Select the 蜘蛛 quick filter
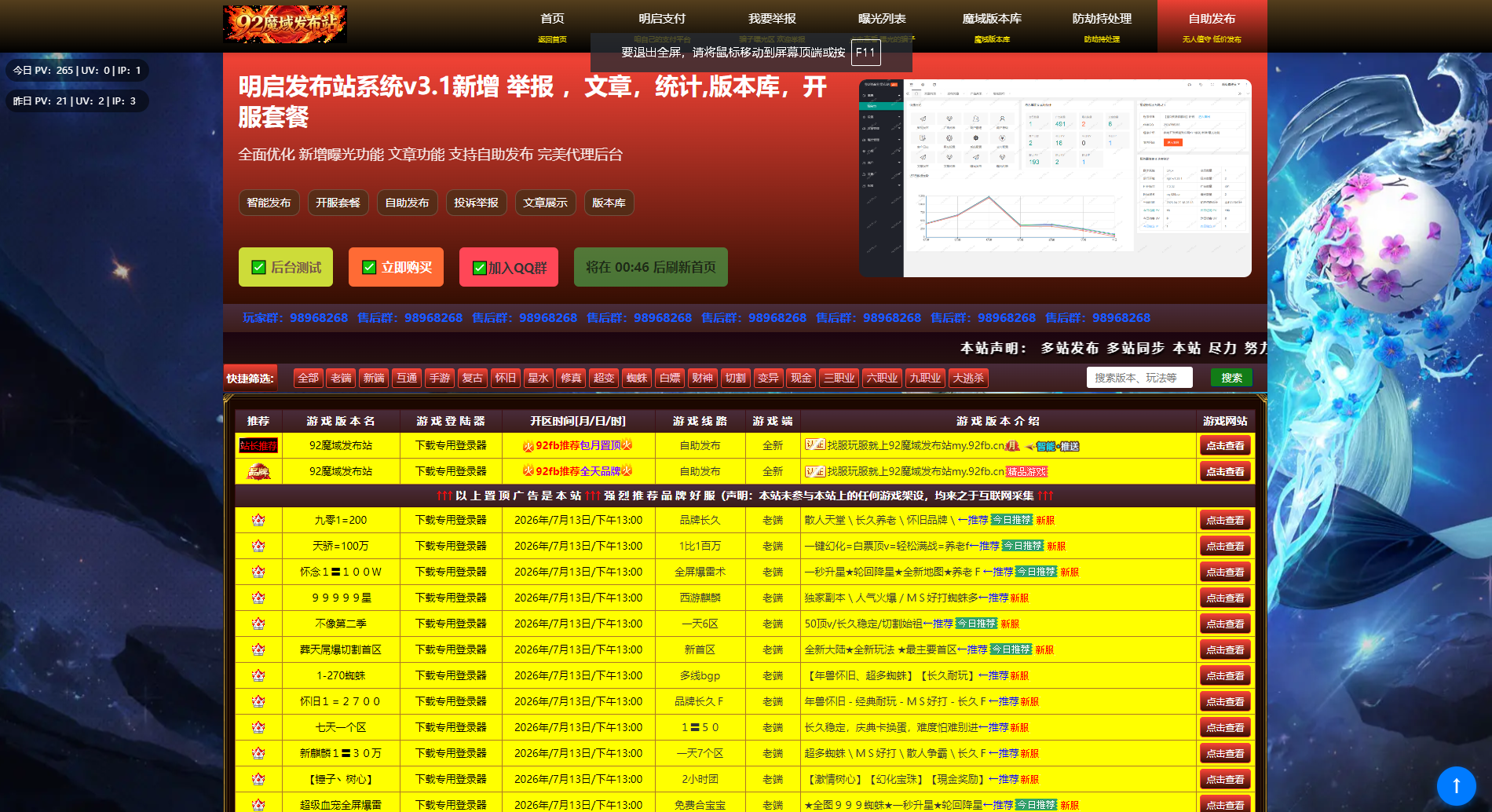 coord(637,378)
